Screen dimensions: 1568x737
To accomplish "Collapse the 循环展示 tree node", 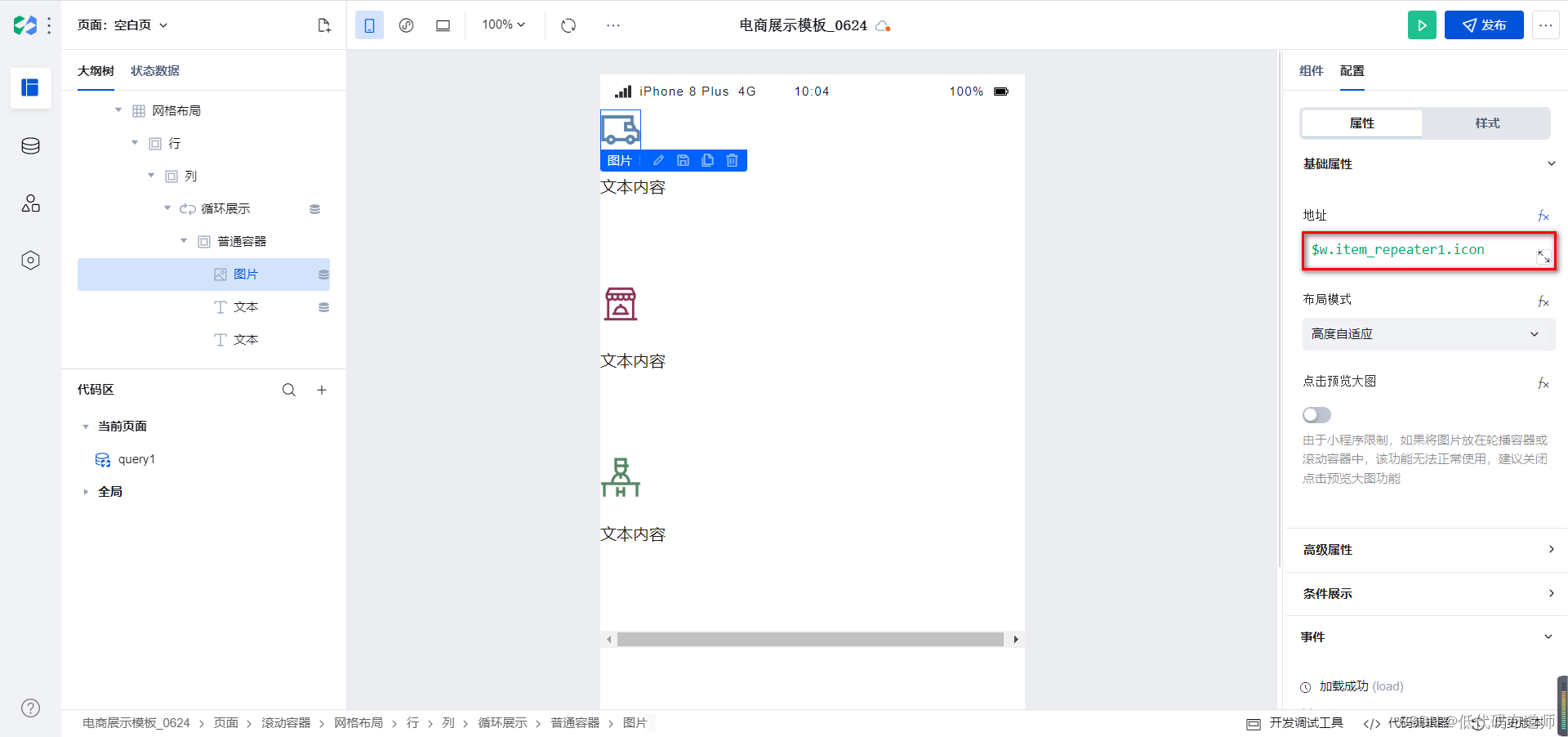I will 167,208.
